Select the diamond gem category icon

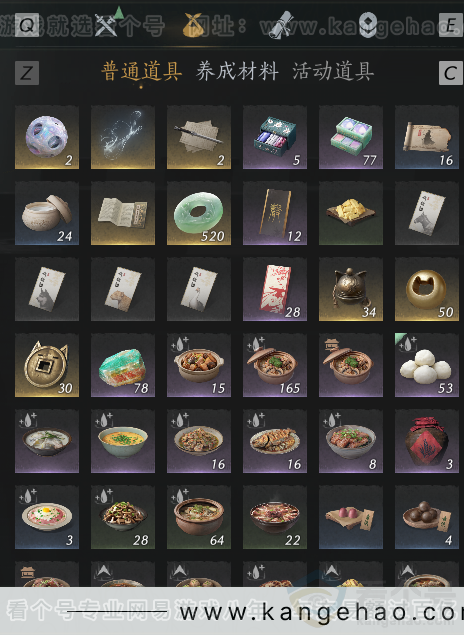click(x=368, y=25)
